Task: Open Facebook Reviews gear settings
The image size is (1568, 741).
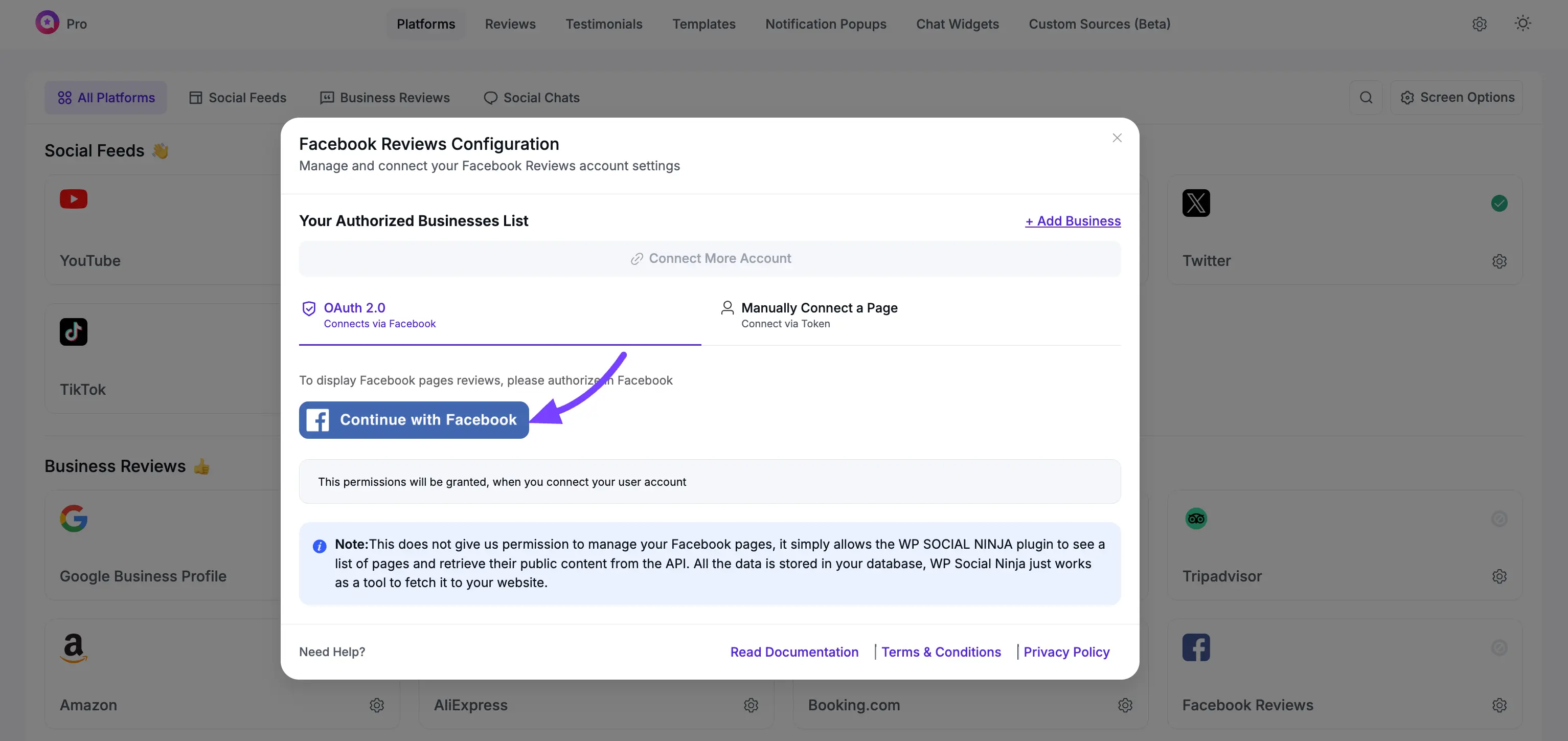Action: (1498, 705)
